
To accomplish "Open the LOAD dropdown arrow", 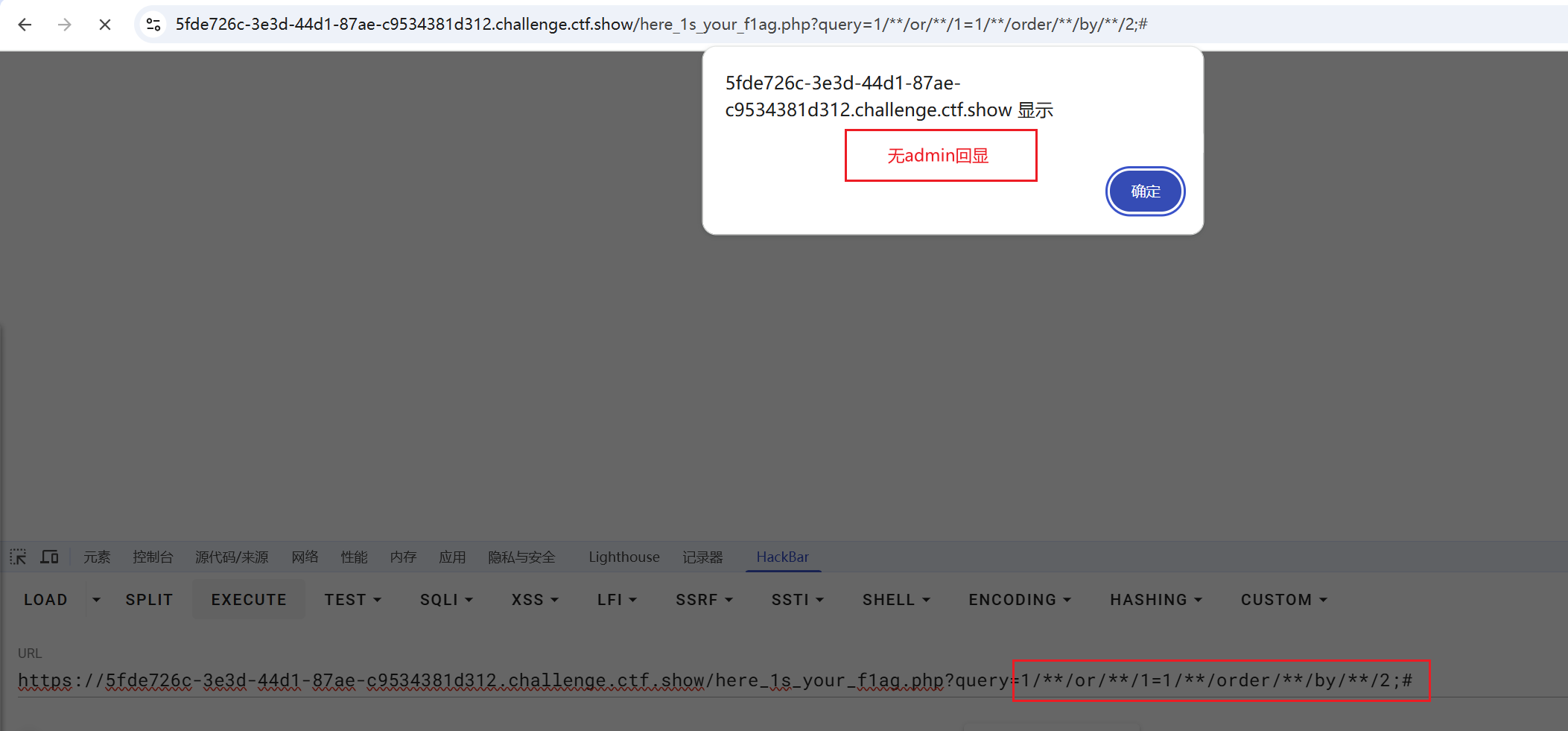I will pos(96,599).
